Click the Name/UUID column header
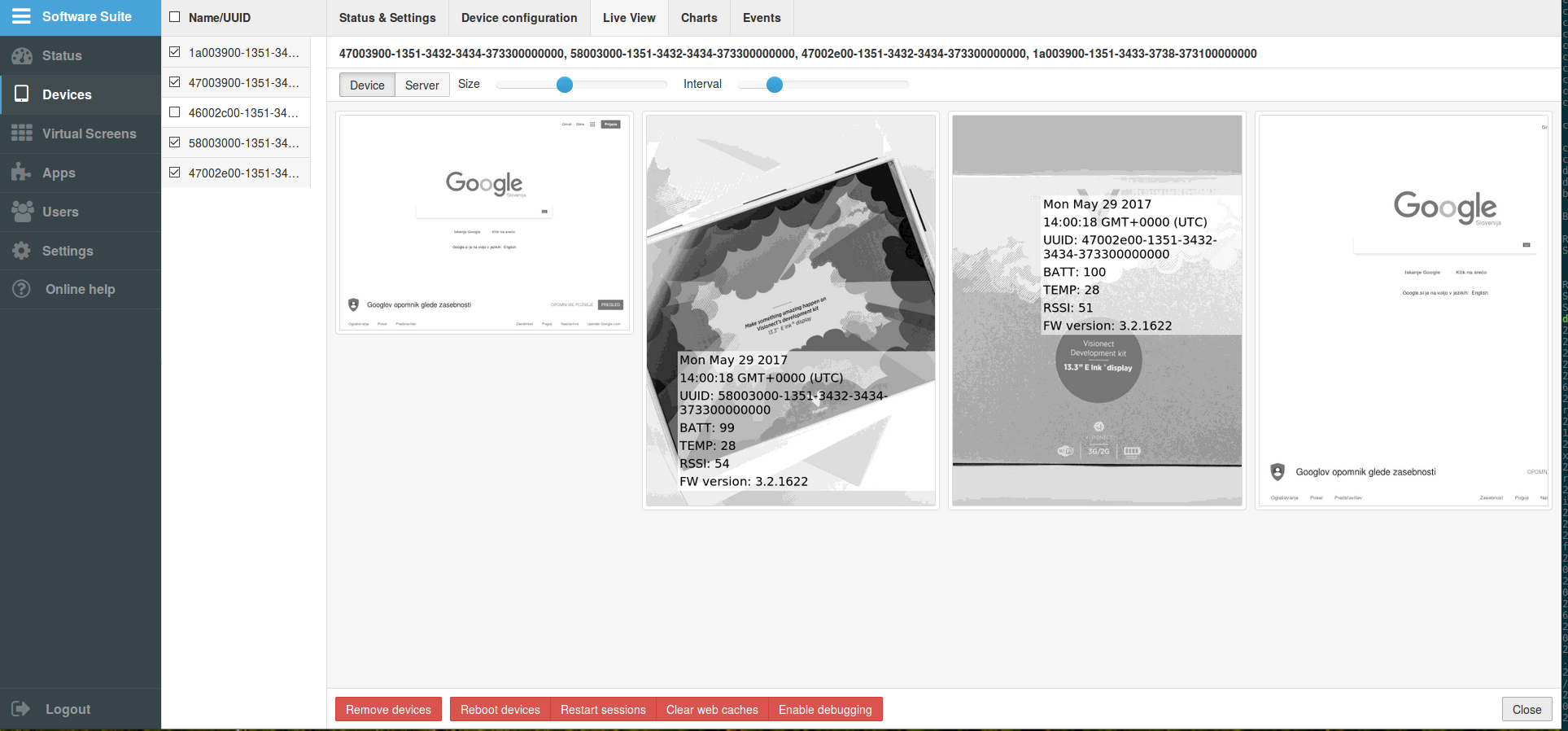Image resolution: width=1568 pixels, height=731 pixels. [x=220, y=17]
